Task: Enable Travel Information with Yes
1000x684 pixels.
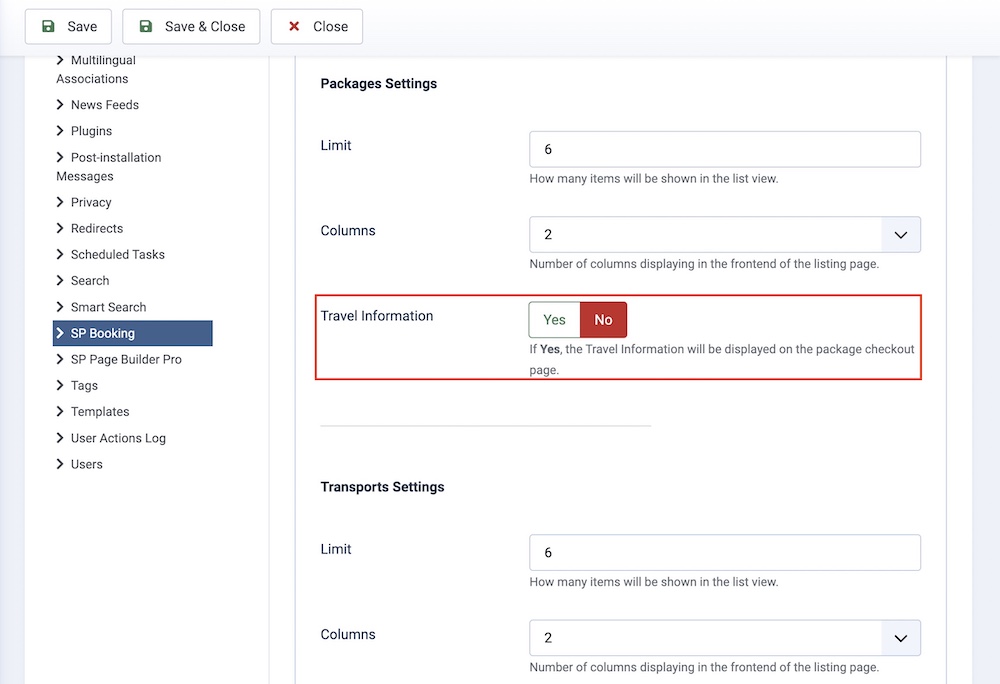Action: (x=554, y=320)
